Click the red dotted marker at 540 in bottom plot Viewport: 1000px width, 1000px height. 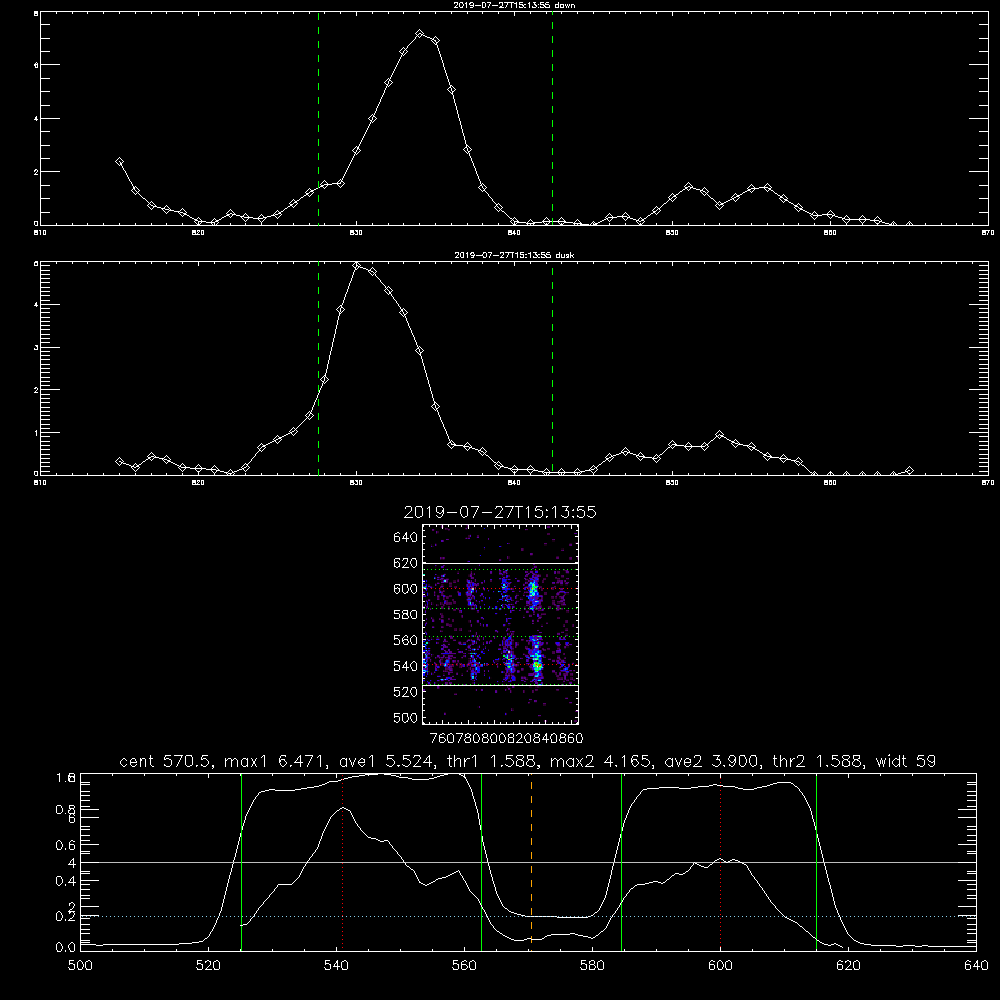point(343,862)
